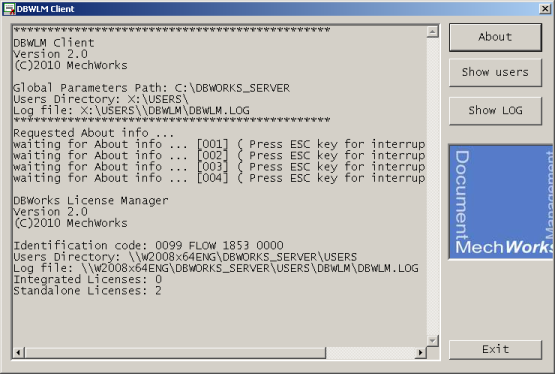Open the Show LOG view
The image size is (555, 374).
495,111
